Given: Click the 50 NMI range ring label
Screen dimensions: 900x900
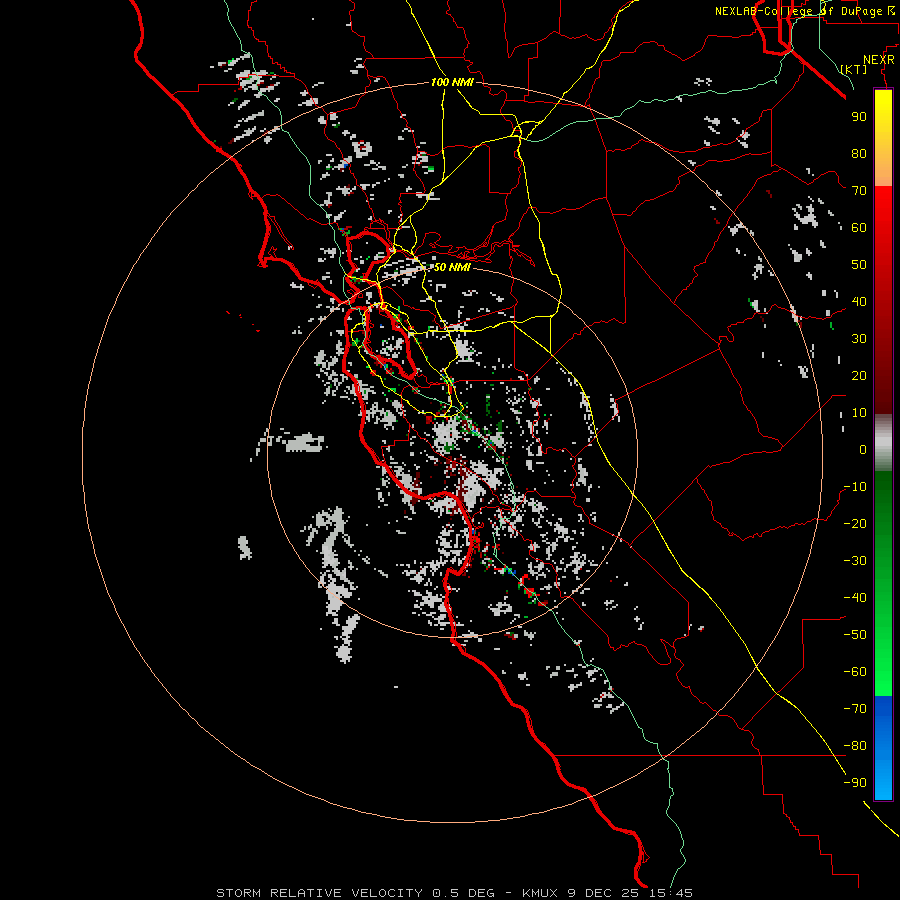Looking at the screenshot, I should click(452, 267).
